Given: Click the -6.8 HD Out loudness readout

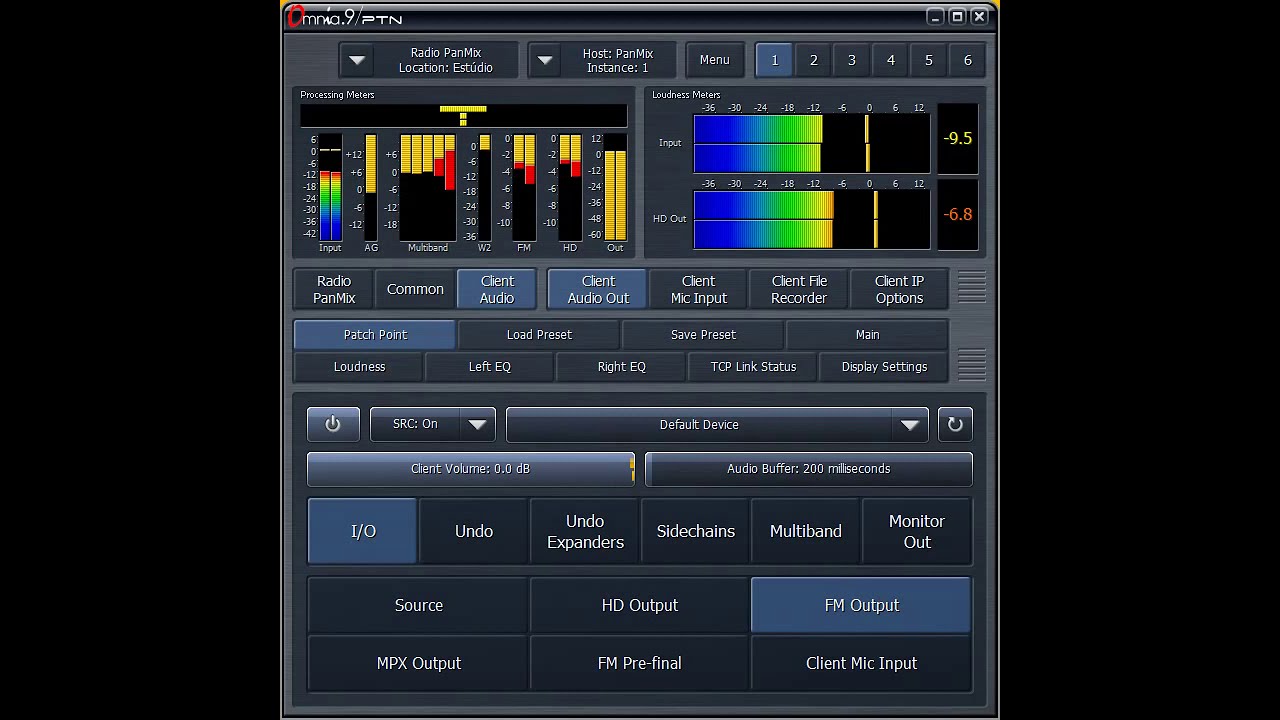Looking at the screenshot, I should [957, 214].
